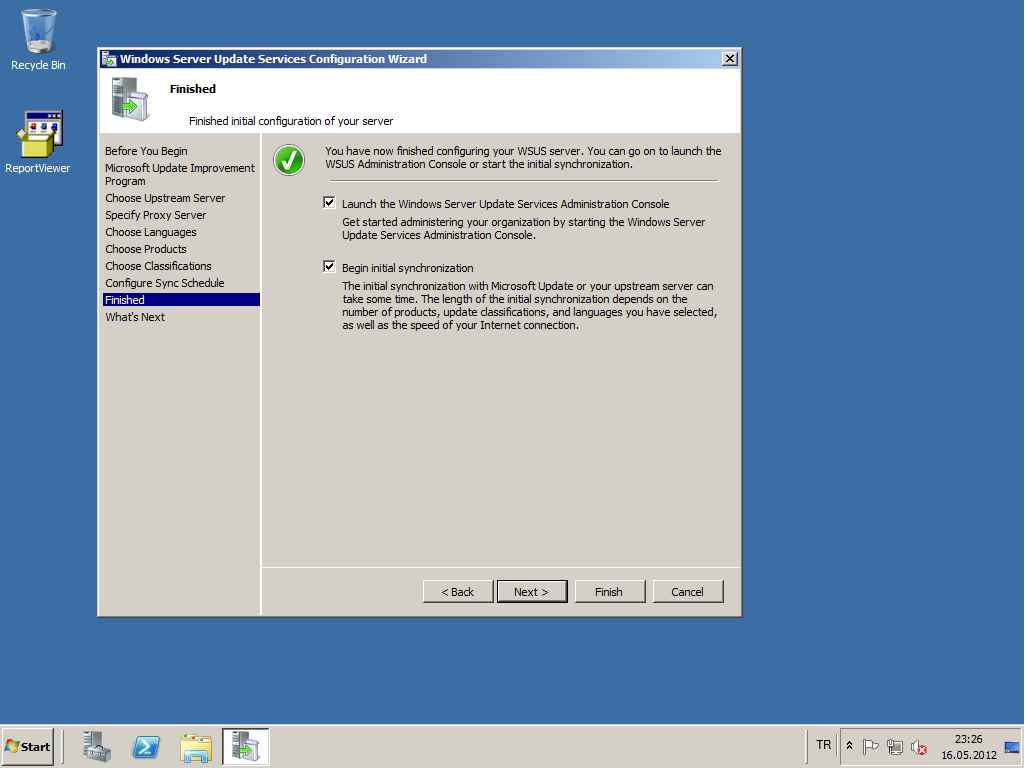Click the Action Center flag tray icon
This screenshot has height=771, width=1026.
pyautogui.click(x=871, y=747)
